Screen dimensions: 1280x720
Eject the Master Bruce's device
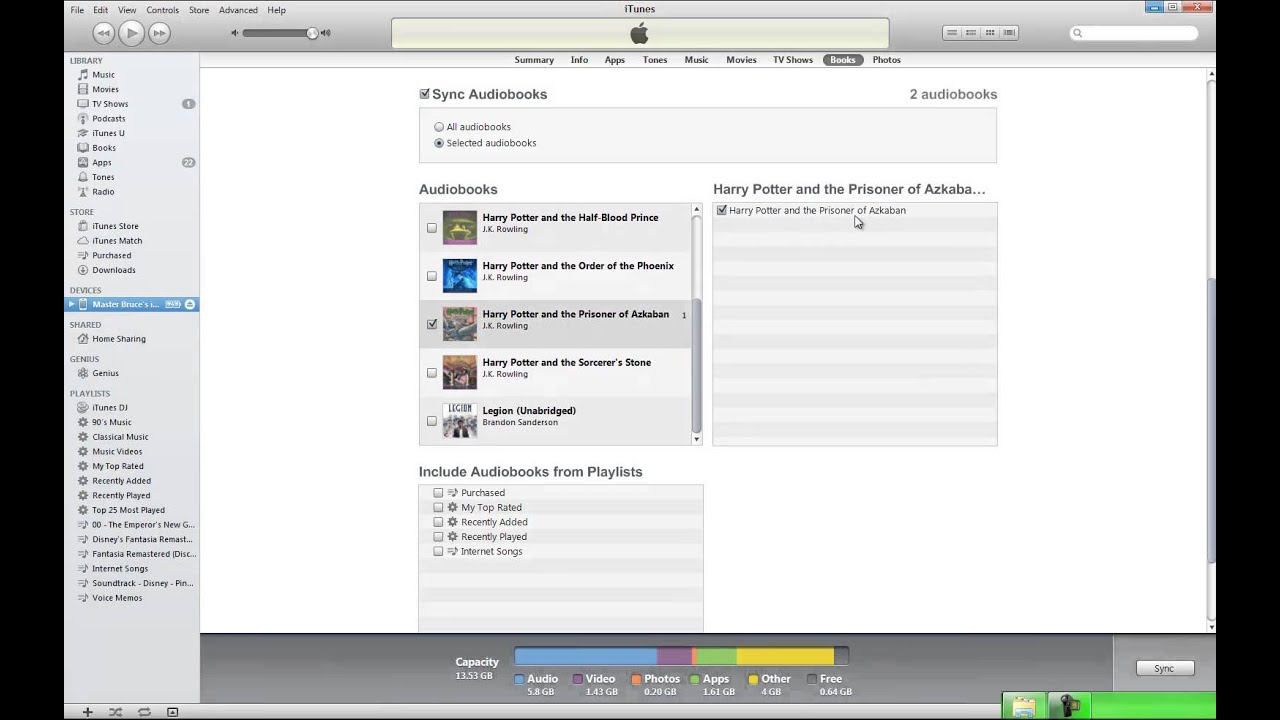[x=189, y=304]
